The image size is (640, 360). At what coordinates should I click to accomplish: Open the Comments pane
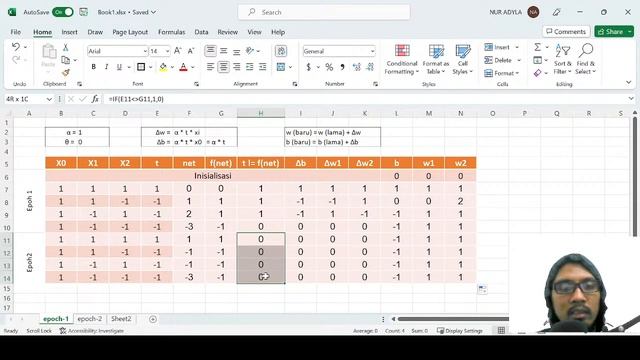(x=566, y=31)
